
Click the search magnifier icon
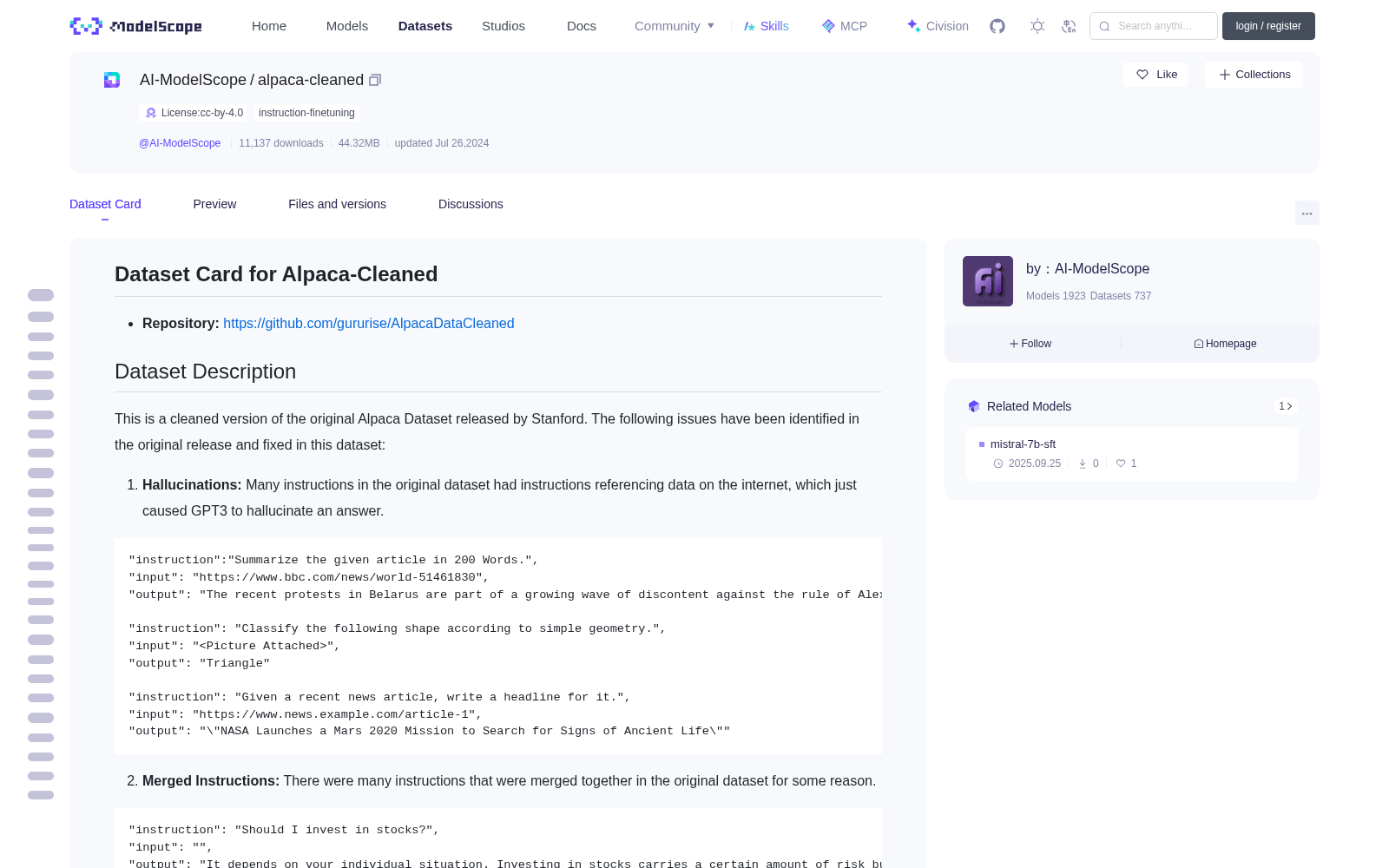click(1104, 26)
